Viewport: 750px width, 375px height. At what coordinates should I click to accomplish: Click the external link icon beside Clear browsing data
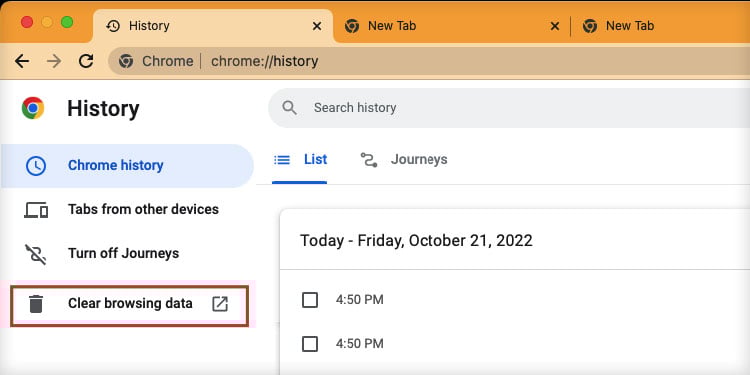click(220, 304)
